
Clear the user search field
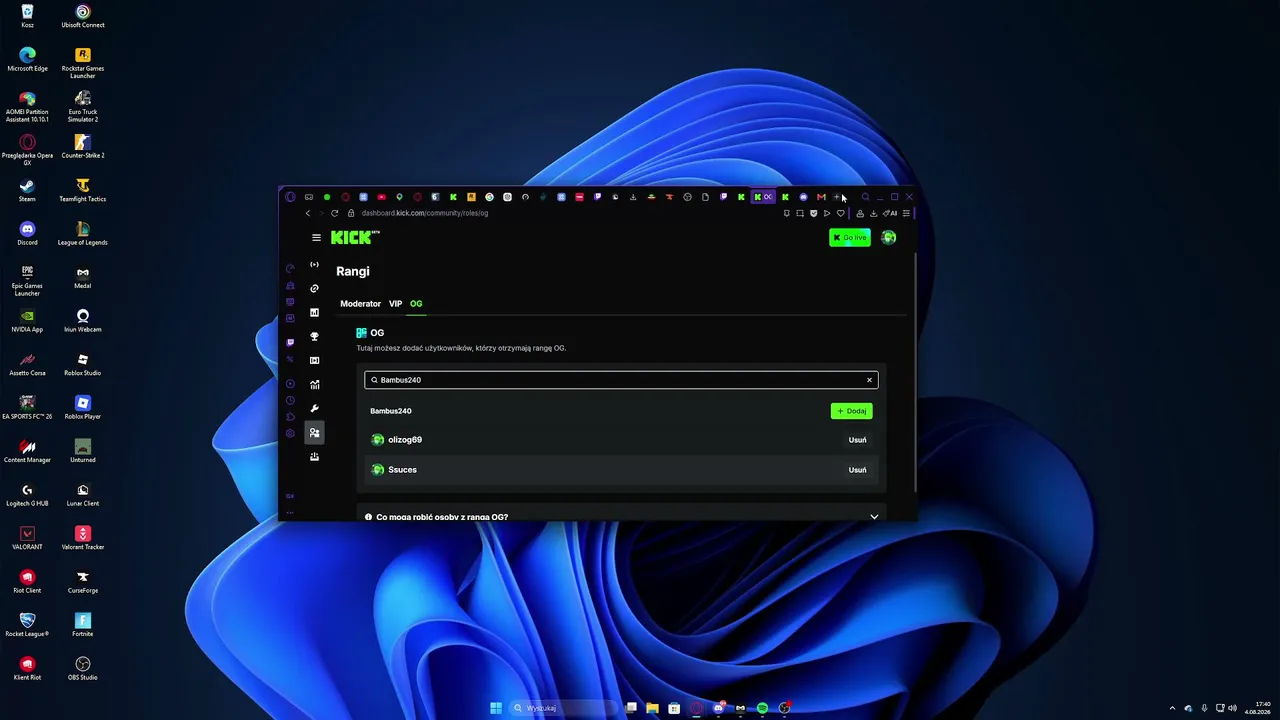pyautogui.click(x=869, y=380)
